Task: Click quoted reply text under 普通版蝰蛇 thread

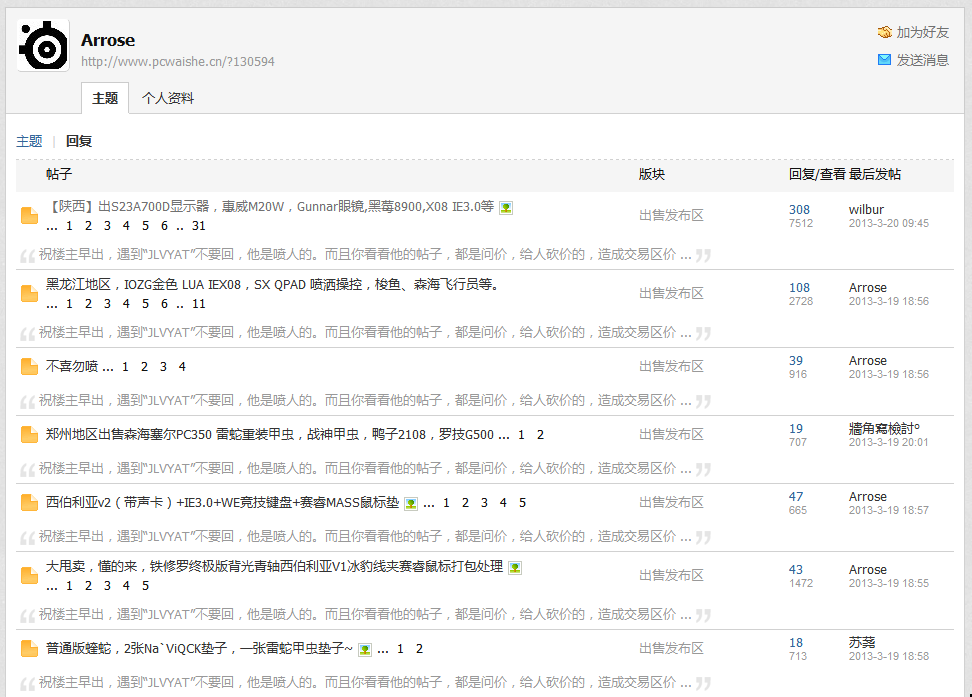Action: [365, 682]
